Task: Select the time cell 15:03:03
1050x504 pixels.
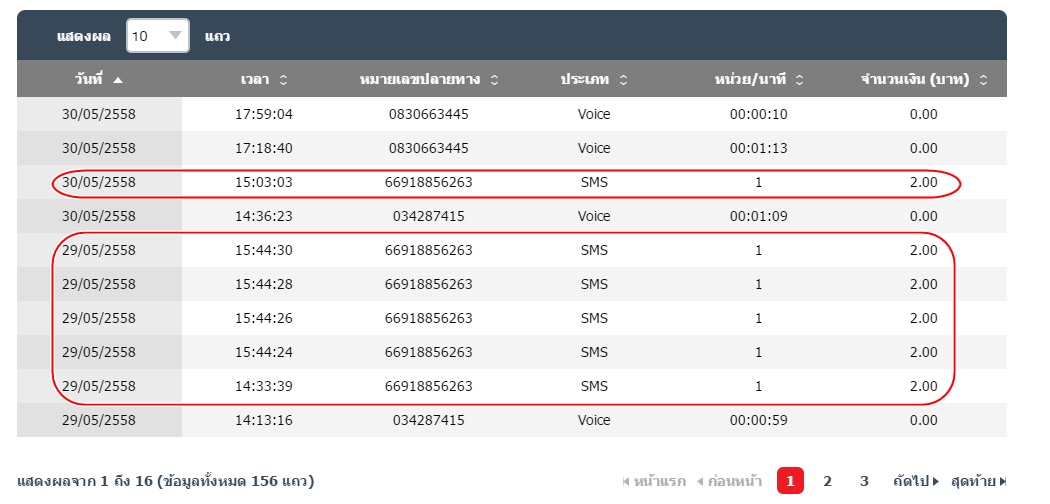Action: [264, 182]
